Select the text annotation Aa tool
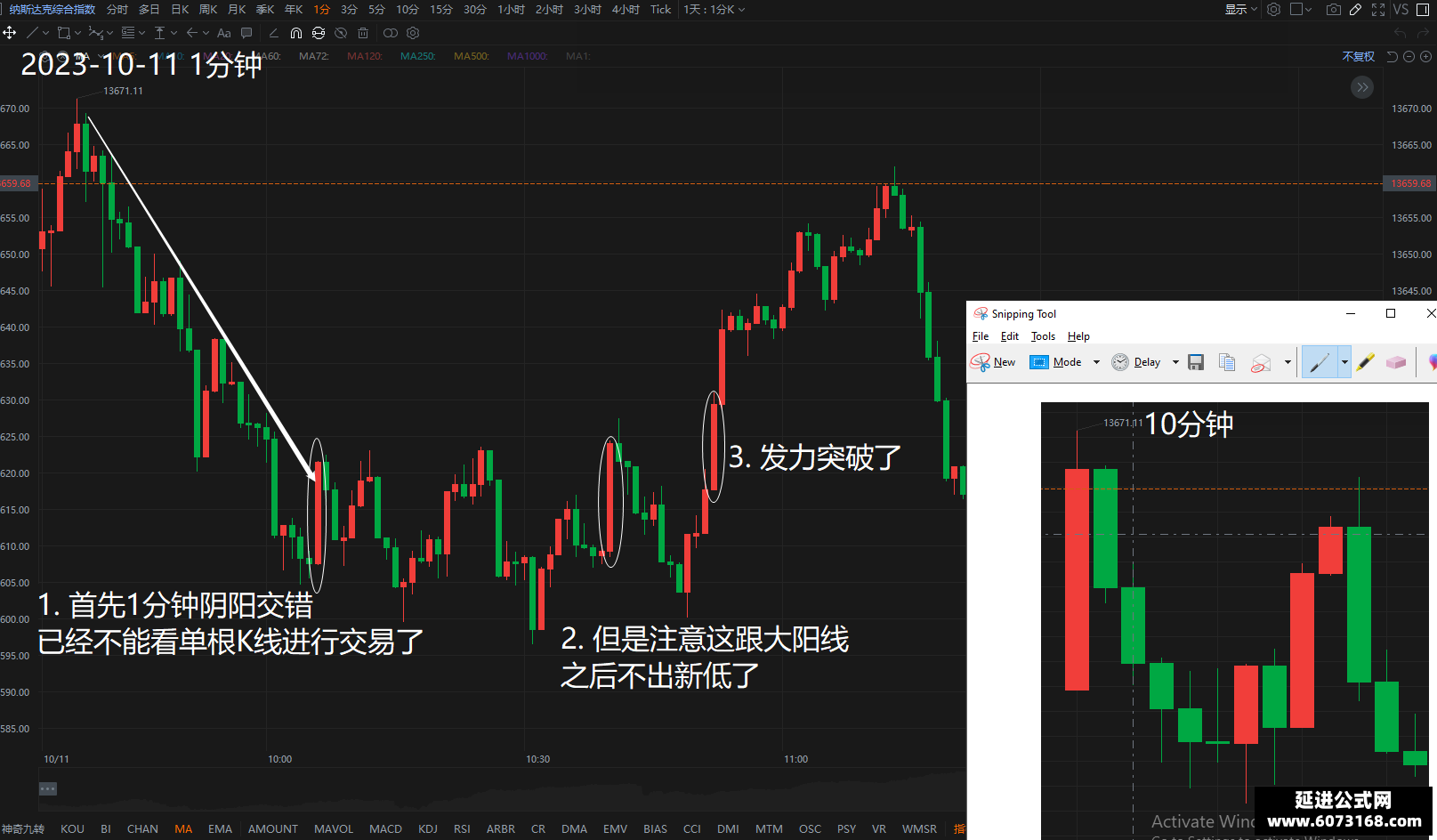The image size is (1437, 840). pos(224,33)
